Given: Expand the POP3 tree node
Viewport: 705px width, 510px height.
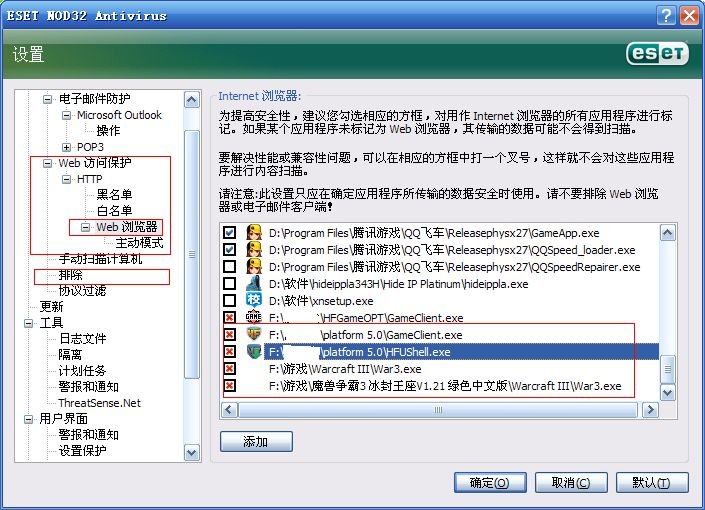Looking at the screenshot, I should [66, 147].
